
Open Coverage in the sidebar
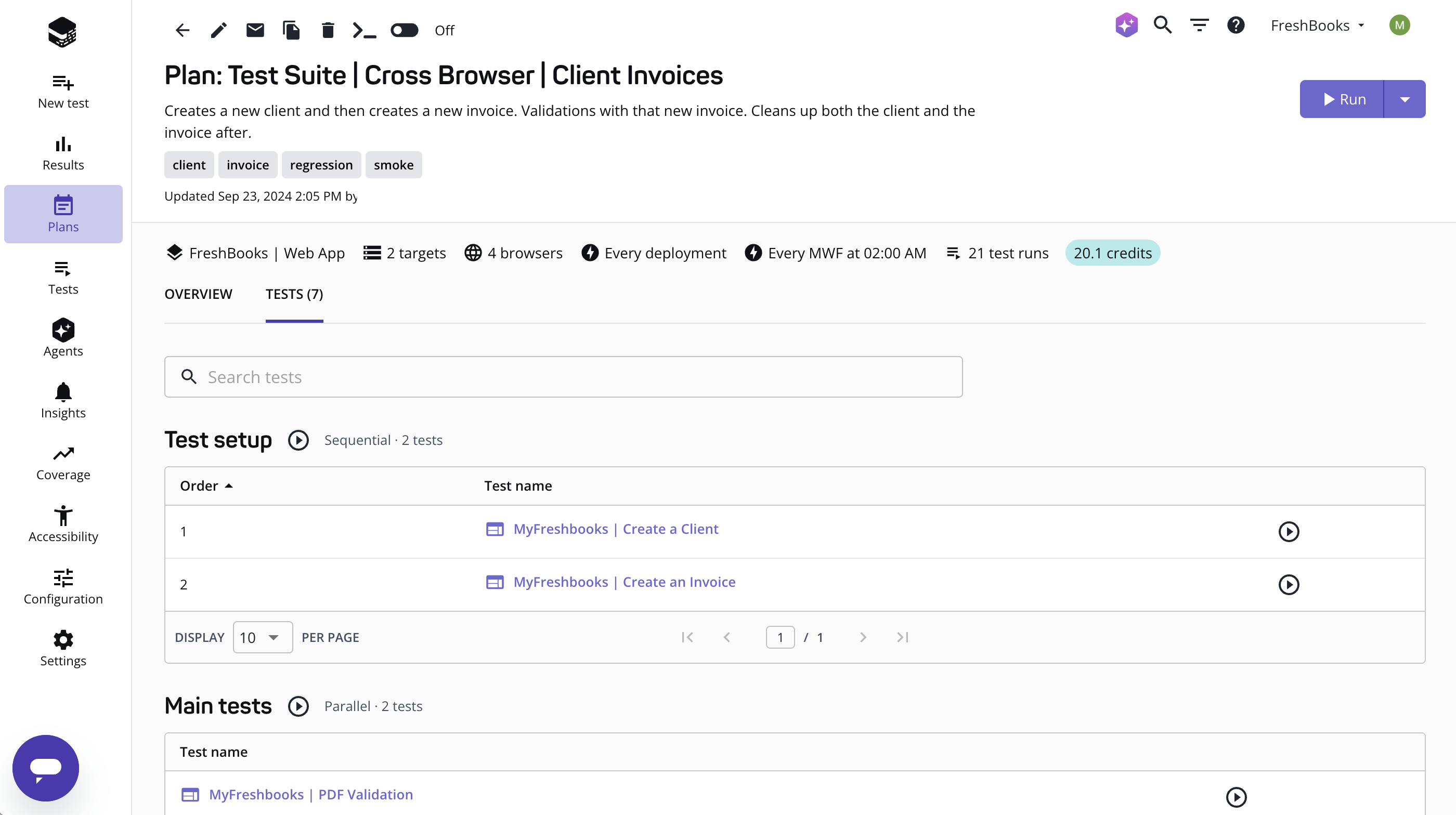63,463
